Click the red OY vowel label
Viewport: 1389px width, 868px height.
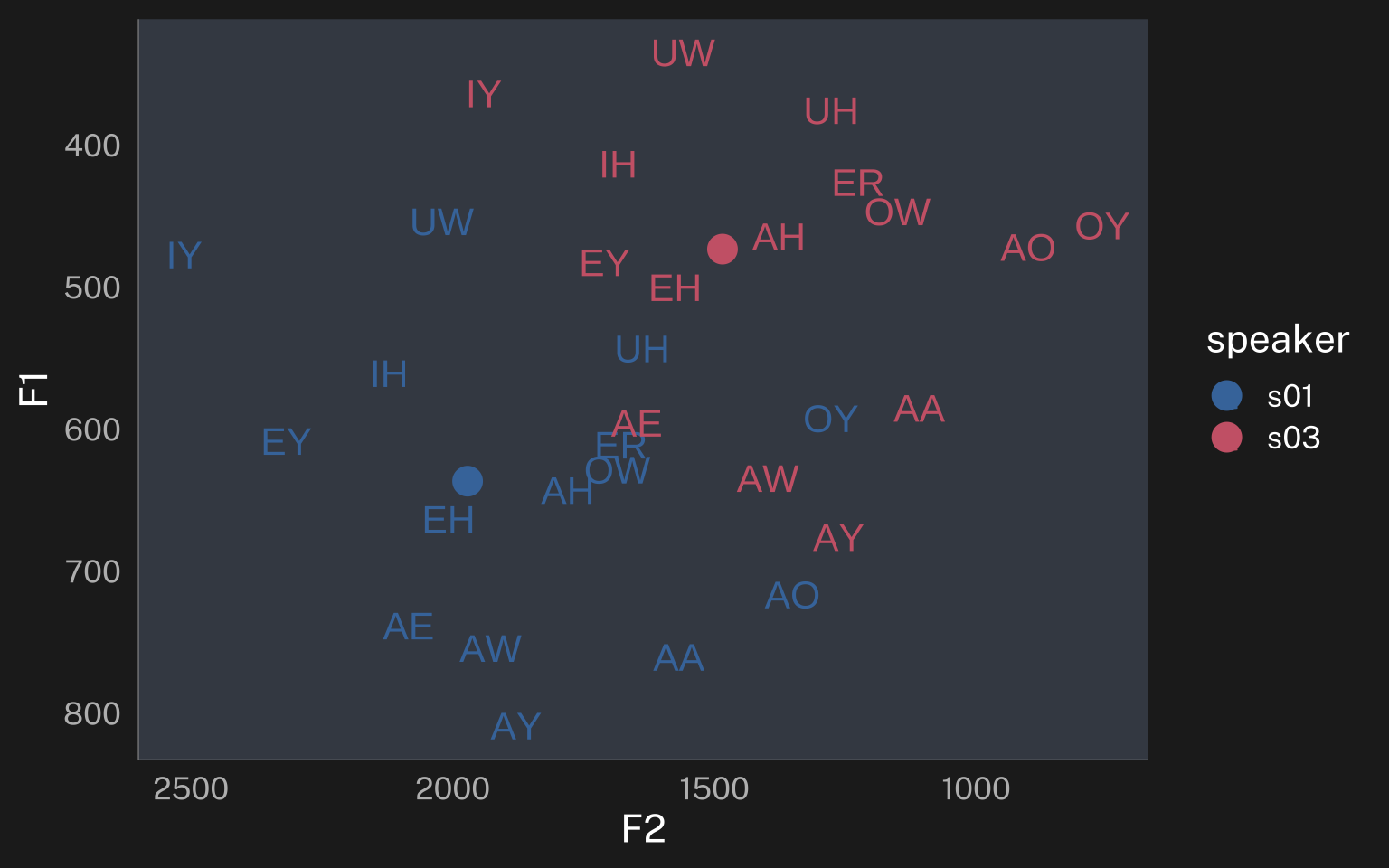tap(1101, 226)
